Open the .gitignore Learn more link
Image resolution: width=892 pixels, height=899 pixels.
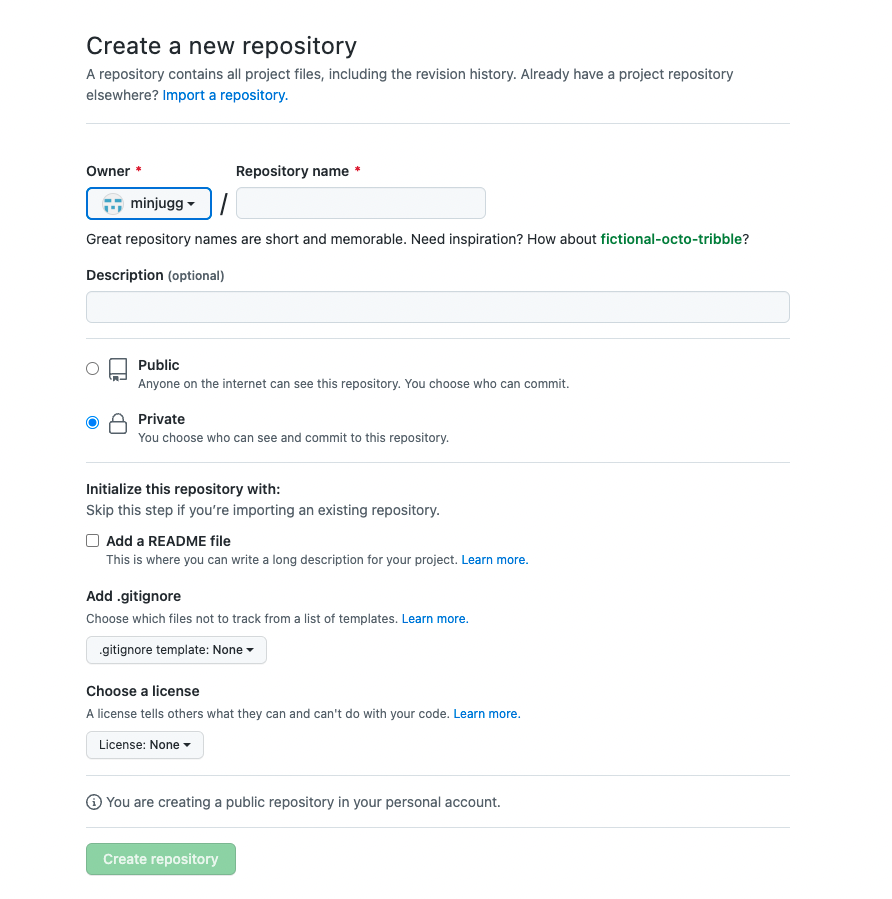point(435,619)
